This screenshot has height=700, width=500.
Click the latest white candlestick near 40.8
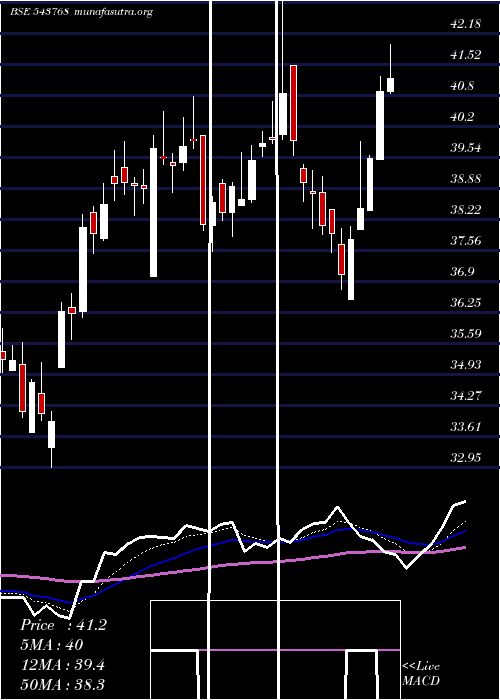[391, 85]
